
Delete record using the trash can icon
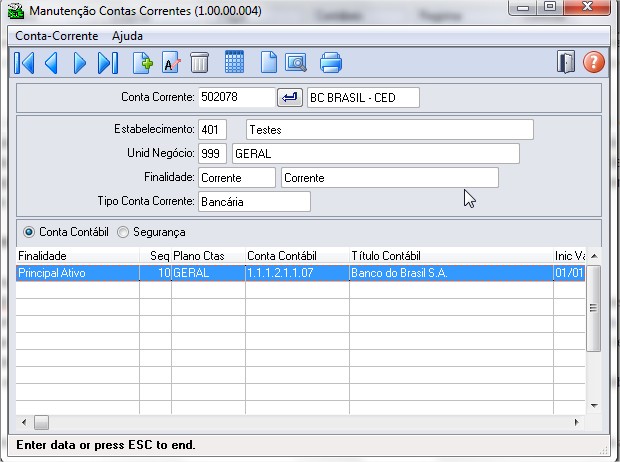pyautogui.click(x=199, y=63)
